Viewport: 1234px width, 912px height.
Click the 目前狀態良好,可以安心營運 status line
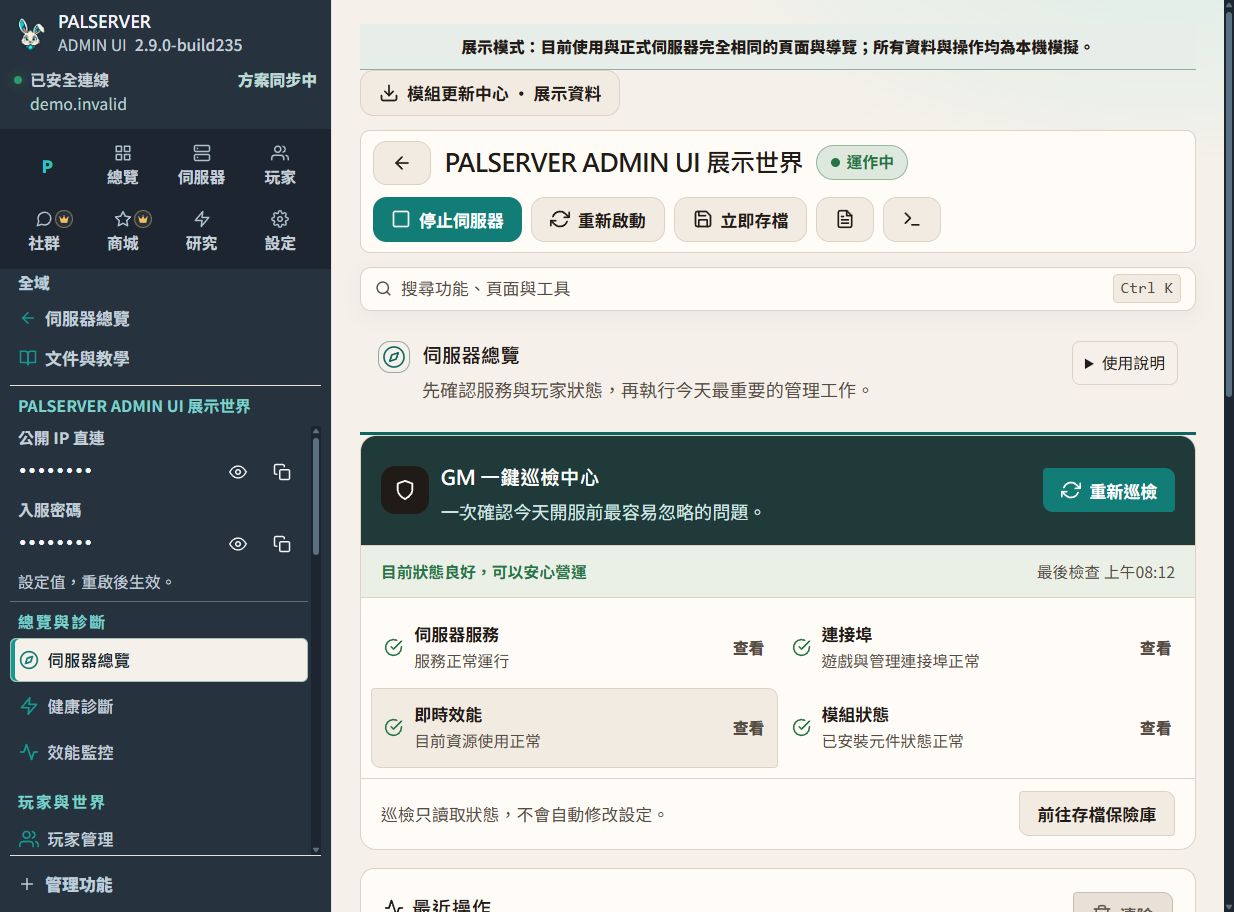coord(484,573)
